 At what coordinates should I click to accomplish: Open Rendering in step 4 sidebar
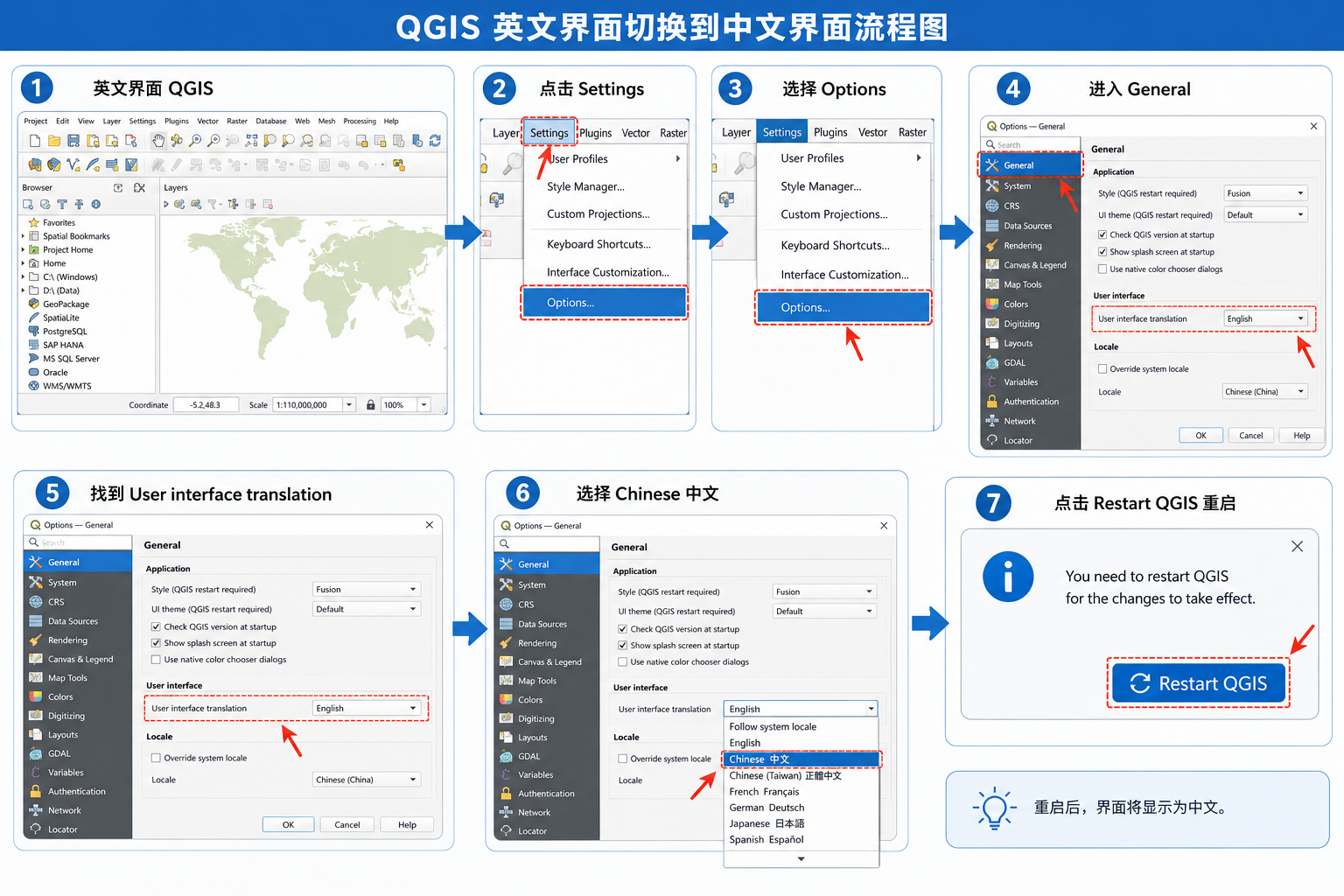click(1030, 246)
